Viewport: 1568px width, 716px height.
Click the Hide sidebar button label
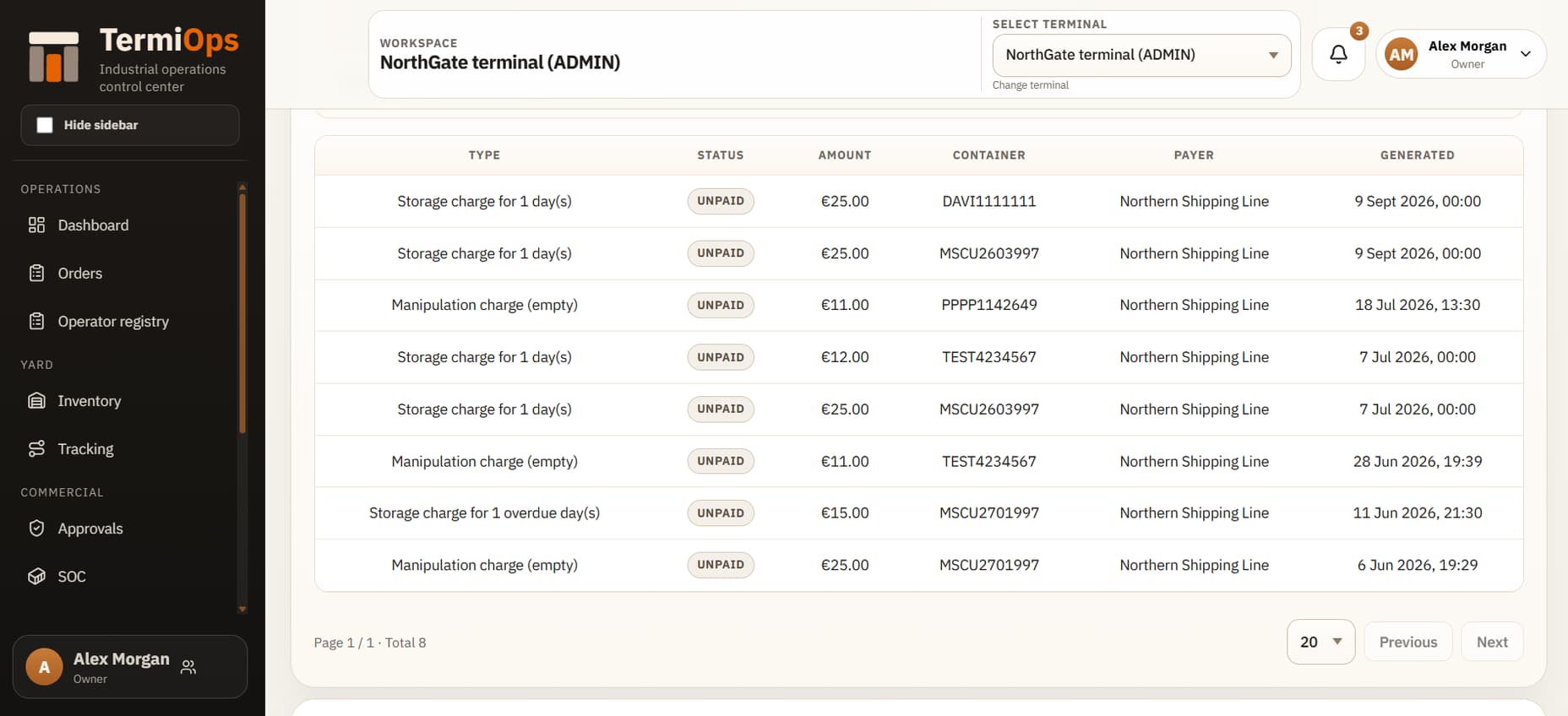(101, 125)
